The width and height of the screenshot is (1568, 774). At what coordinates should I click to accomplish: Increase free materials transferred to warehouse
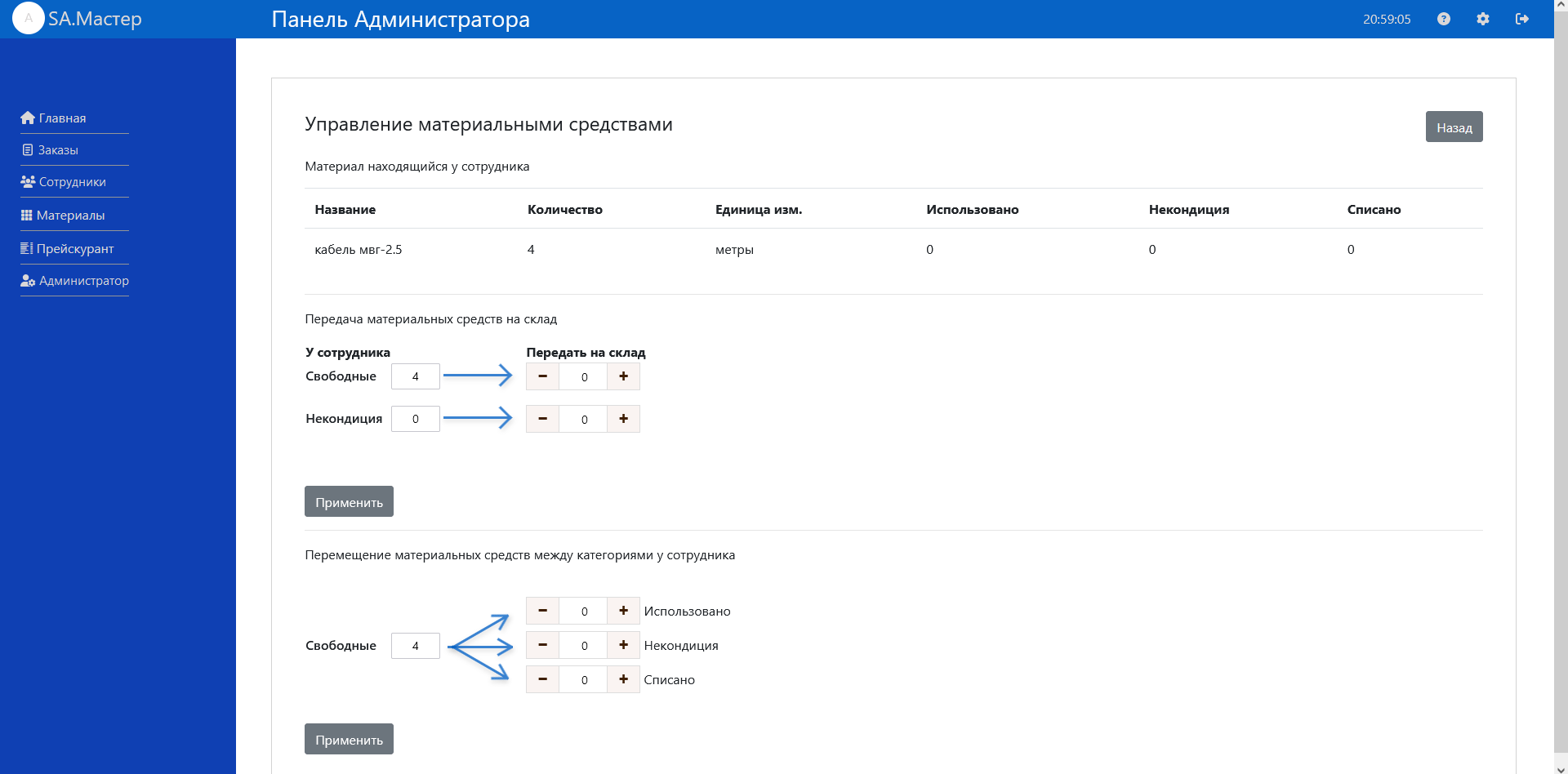pos(623,376)
